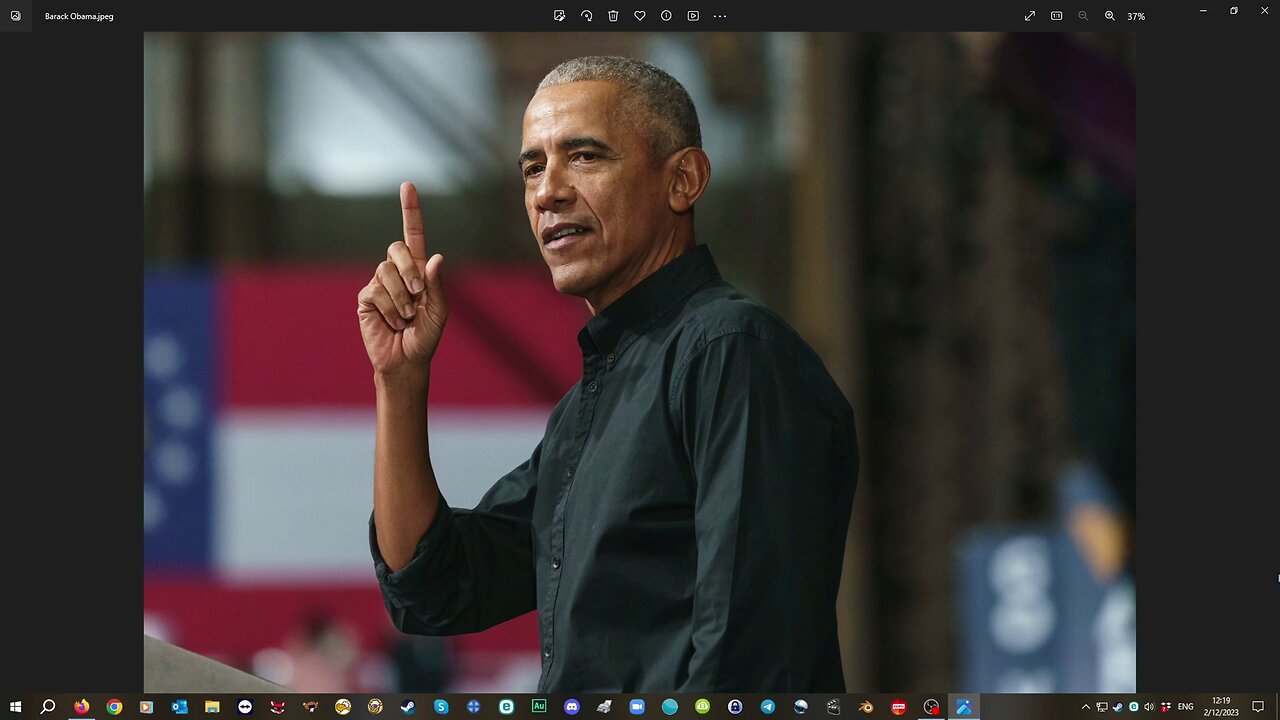Restore down the Photos window

[x=1234, y=10]
